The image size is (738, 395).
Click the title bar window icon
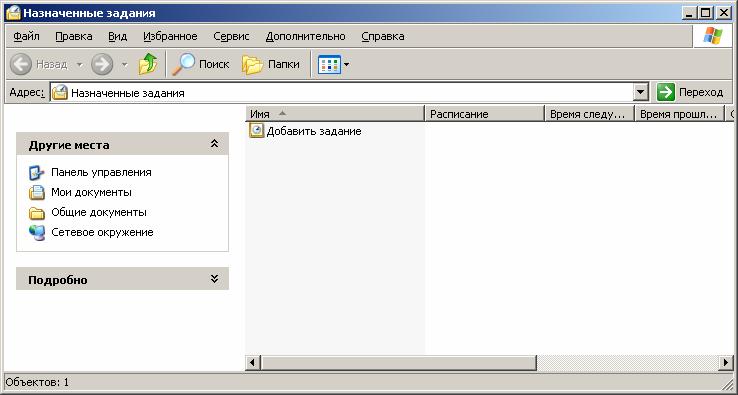coord(13,13)
